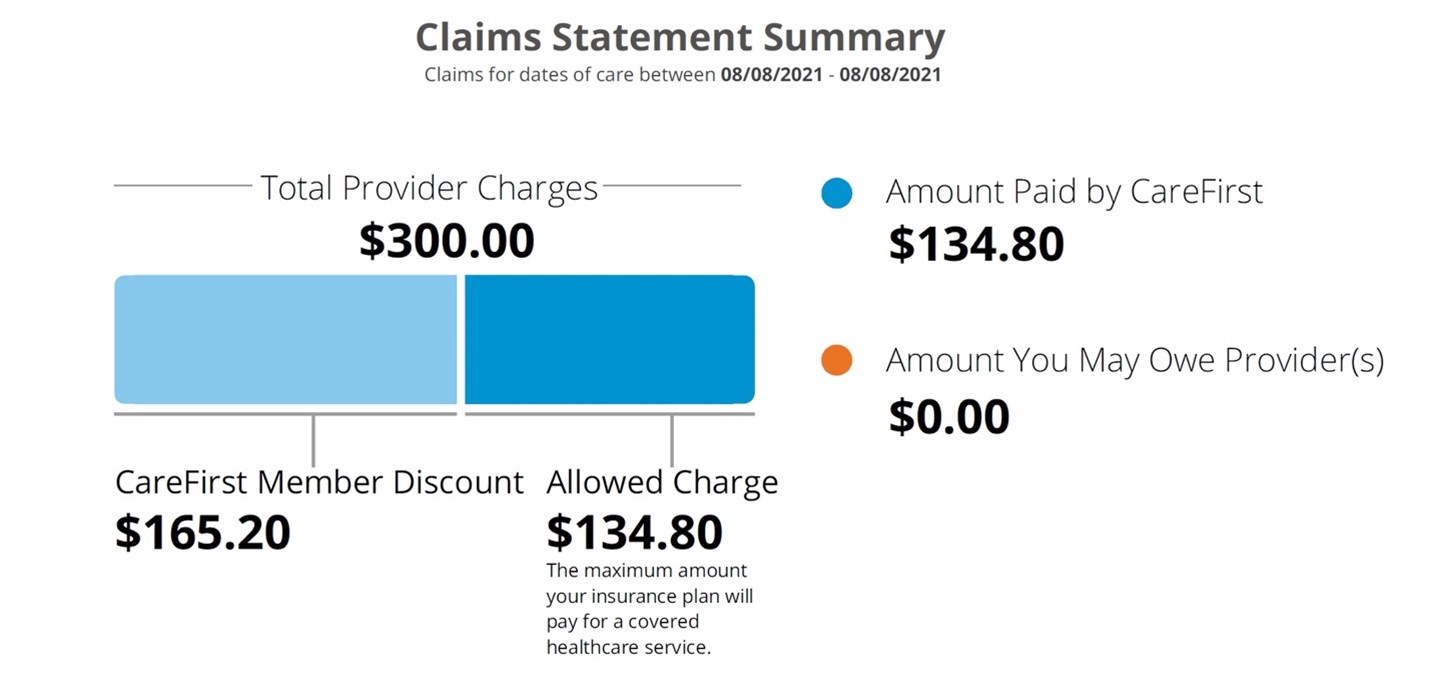Image resolution: width=1430 pixels, height=688 pixels.
Task: Click the $134.80 amount paid by CareFirst
Action: point(977,245)
